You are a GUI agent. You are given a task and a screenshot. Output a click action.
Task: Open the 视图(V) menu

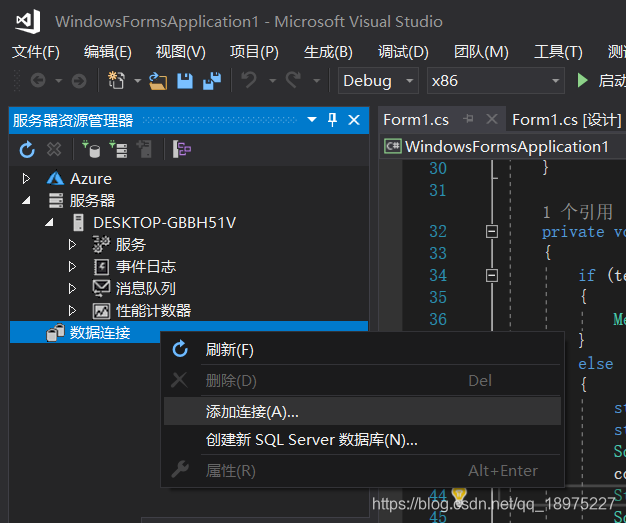180,52
